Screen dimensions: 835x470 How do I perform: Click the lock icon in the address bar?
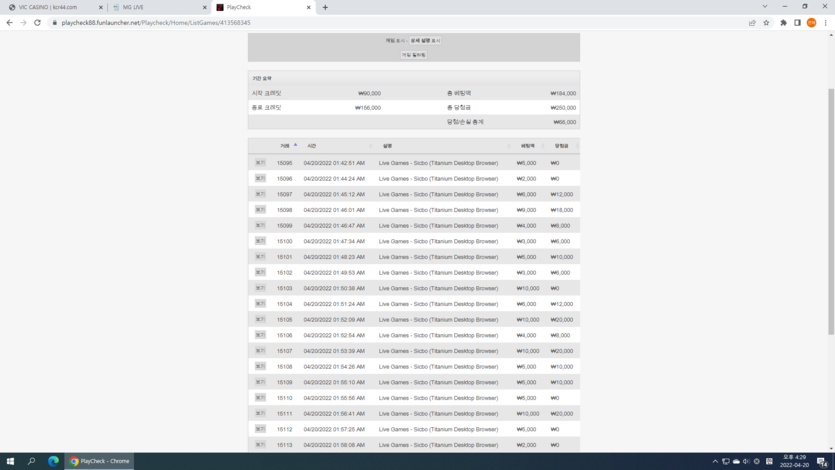[54, 23]
